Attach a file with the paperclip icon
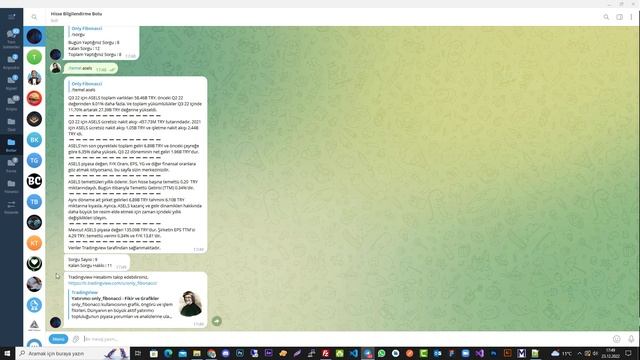 tap(76, 339)
